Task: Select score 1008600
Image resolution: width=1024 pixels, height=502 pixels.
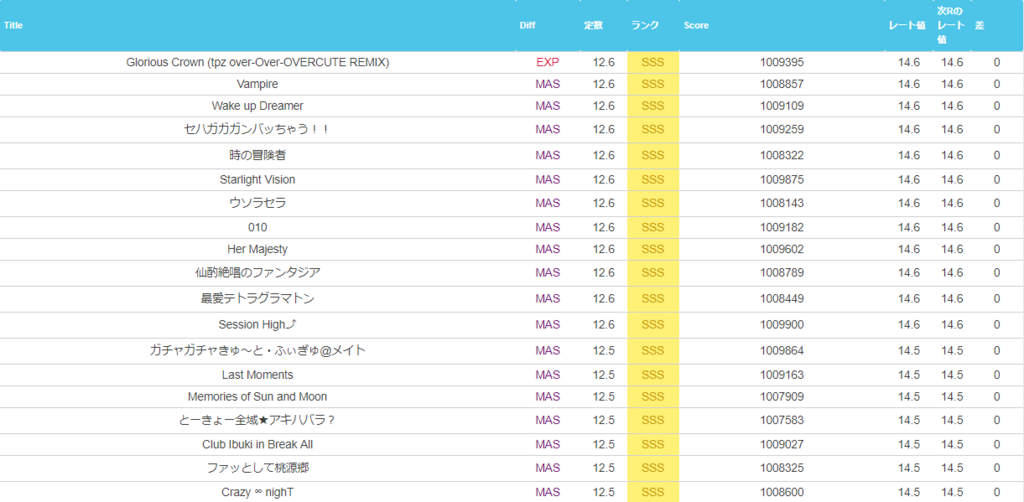Action: (782, 492)
